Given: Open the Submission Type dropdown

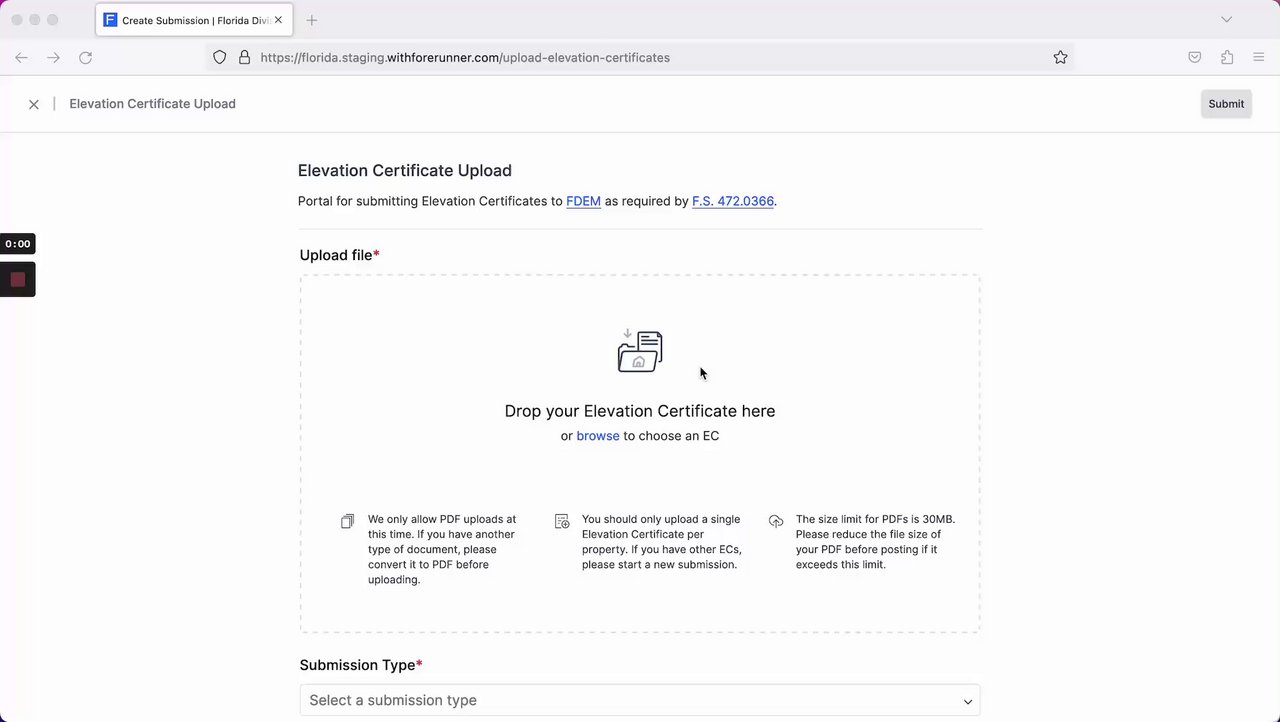Looking at the screenshot, I should (640, 700).
